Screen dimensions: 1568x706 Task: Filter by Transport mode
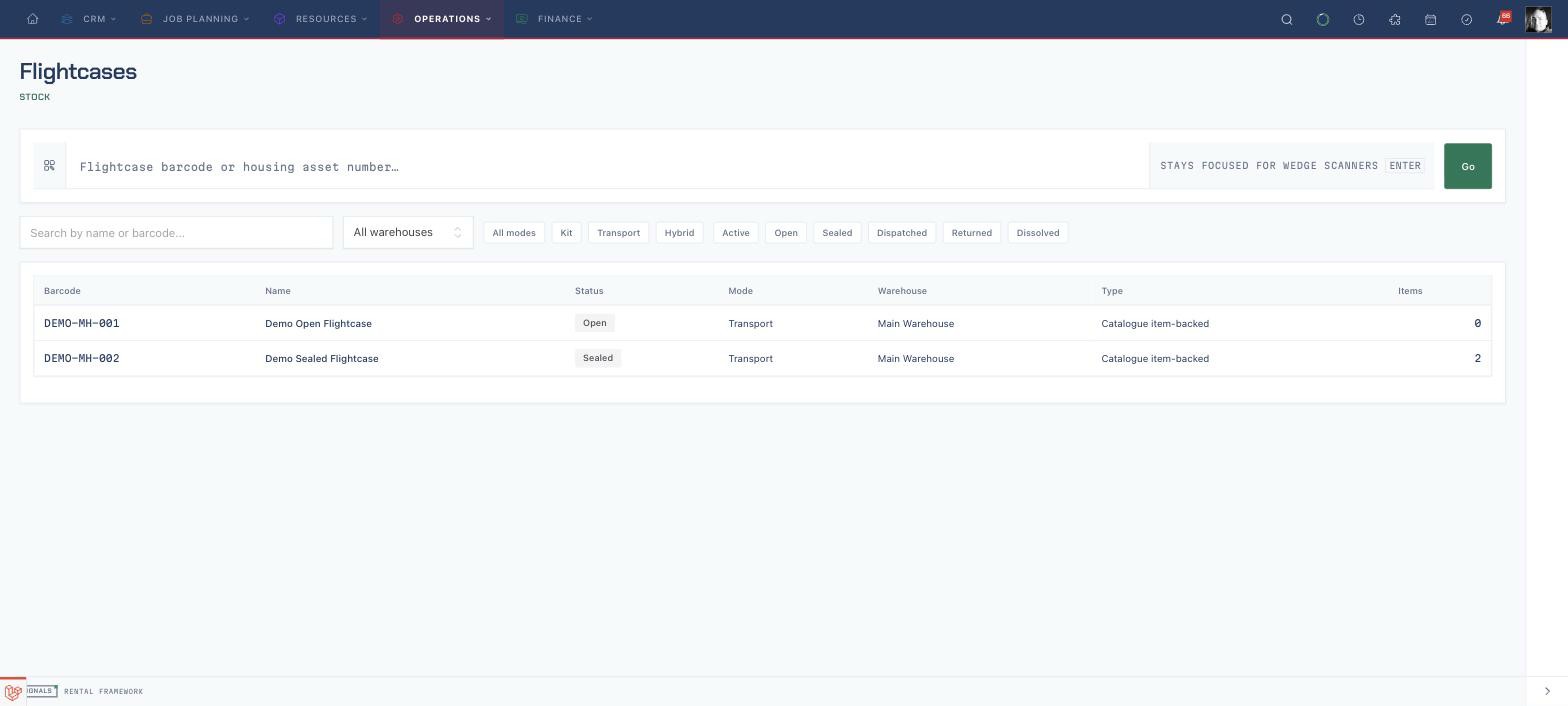618,233
